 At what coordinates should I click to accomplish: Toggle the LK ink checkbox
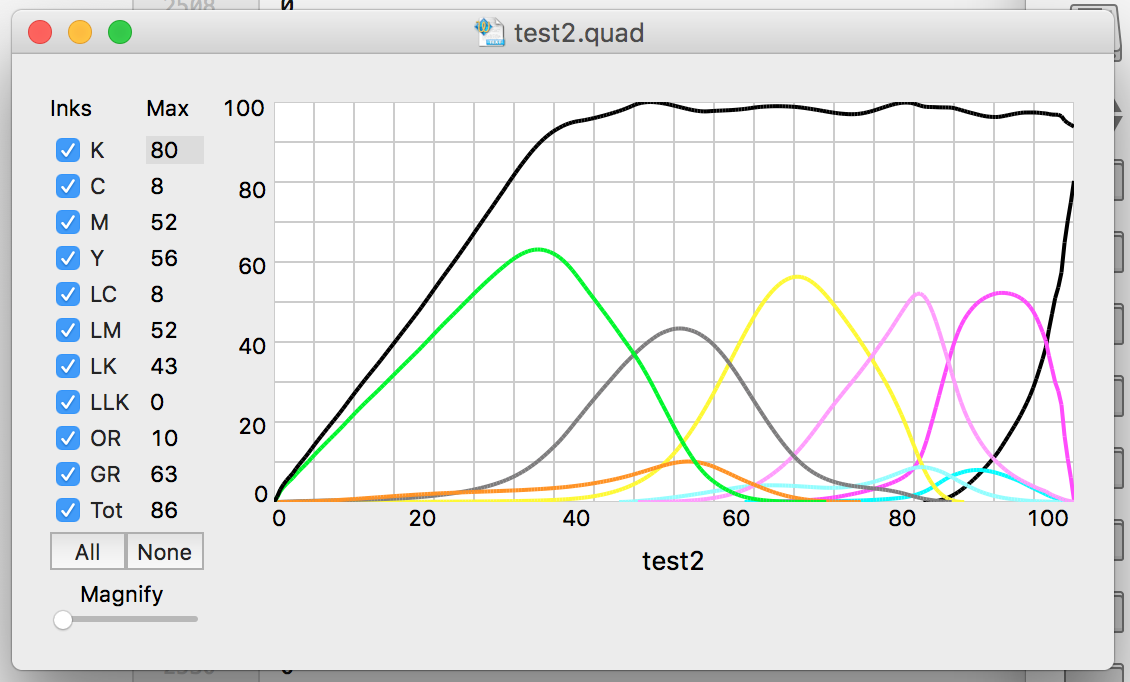coord(68,366)
